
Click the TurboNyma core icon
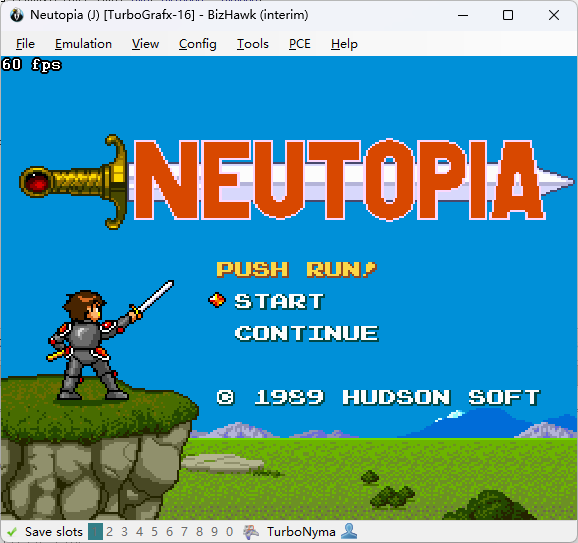(x=251, y=532)
